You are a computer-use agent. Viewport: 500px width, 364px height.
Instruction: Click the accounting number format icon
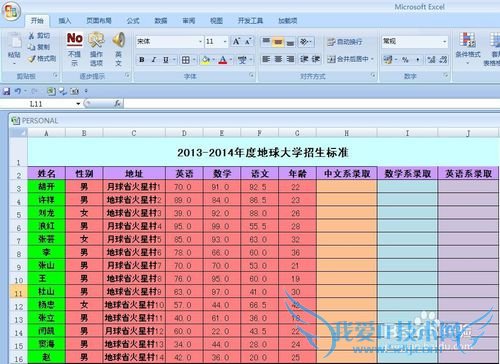pyautogui.click(x=387, y=60)
